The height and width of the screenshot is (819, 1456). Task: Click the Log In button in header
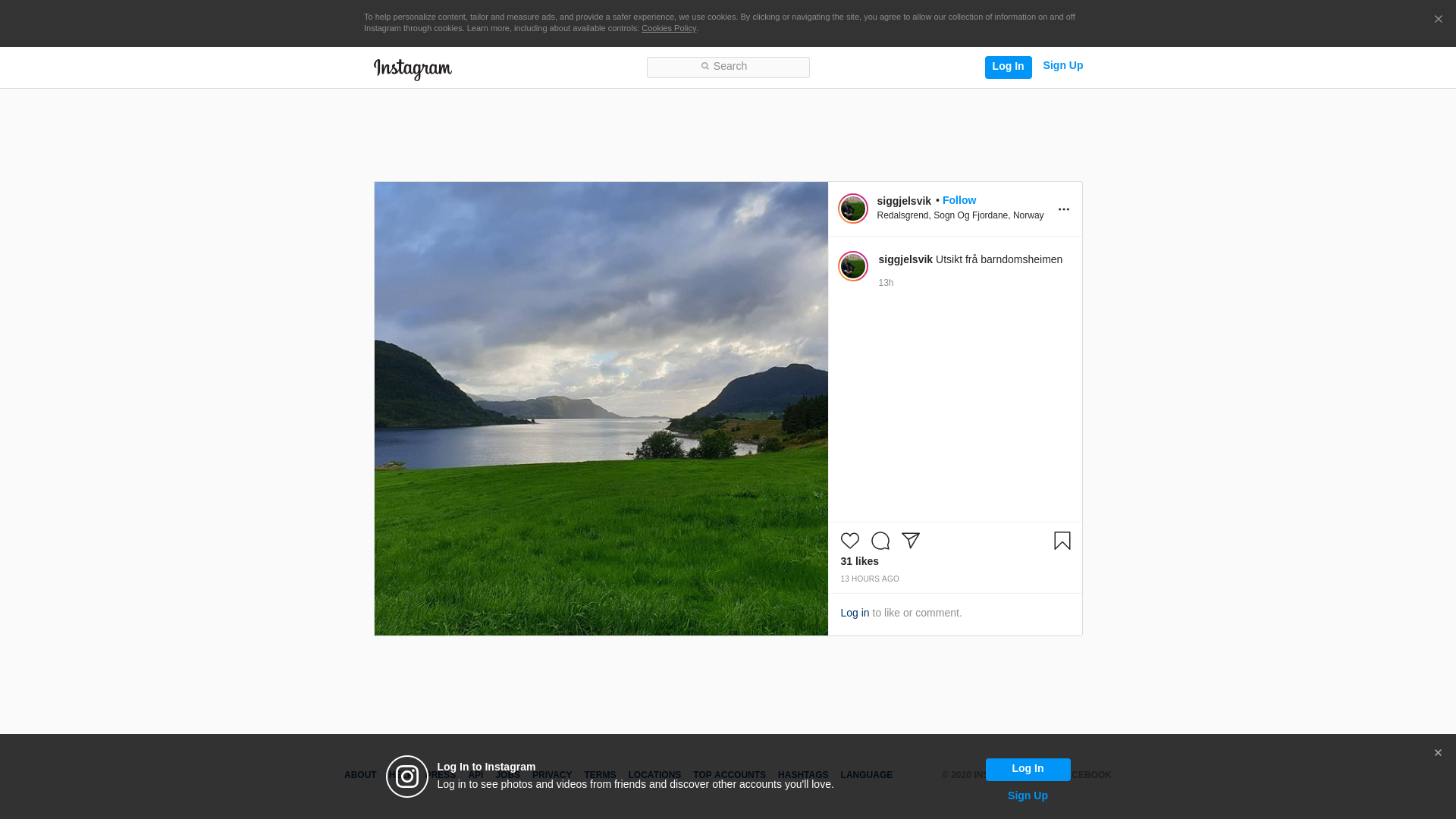1008,67
